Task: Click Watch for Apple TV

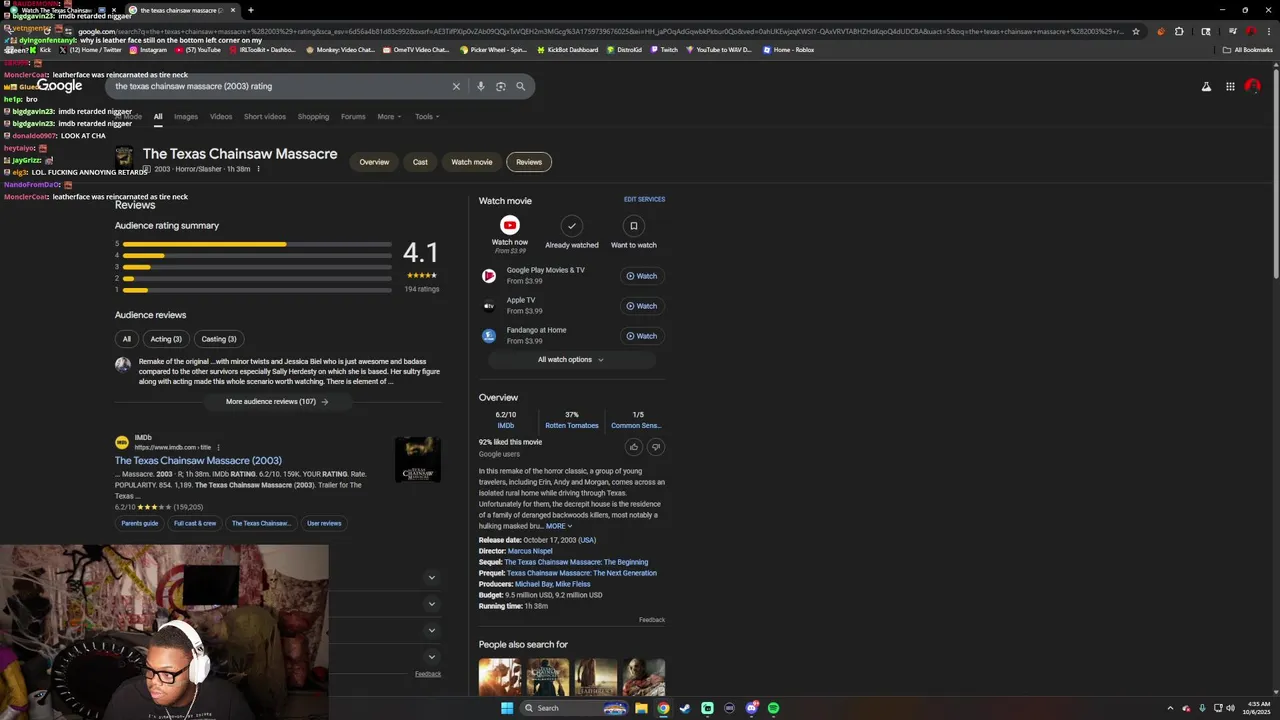Action: [x=642, y=306]
